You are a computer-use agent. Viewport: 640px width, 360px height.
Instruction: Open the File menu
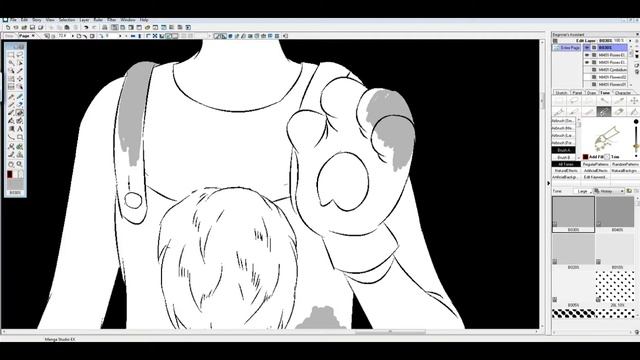click(13, 20)
